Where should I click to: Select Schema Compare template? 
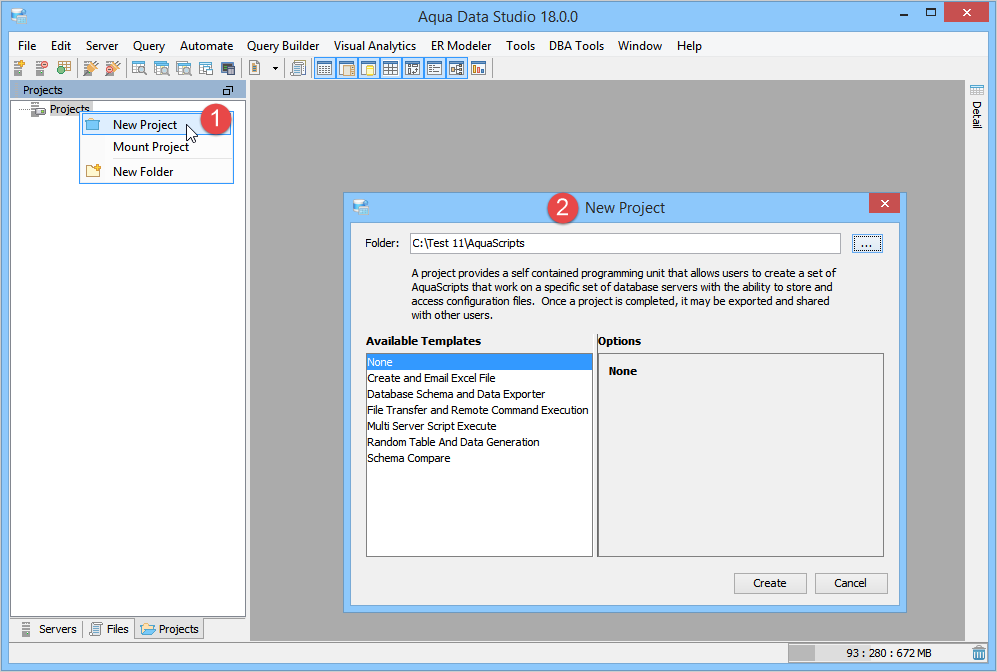[x=479, y=458]
